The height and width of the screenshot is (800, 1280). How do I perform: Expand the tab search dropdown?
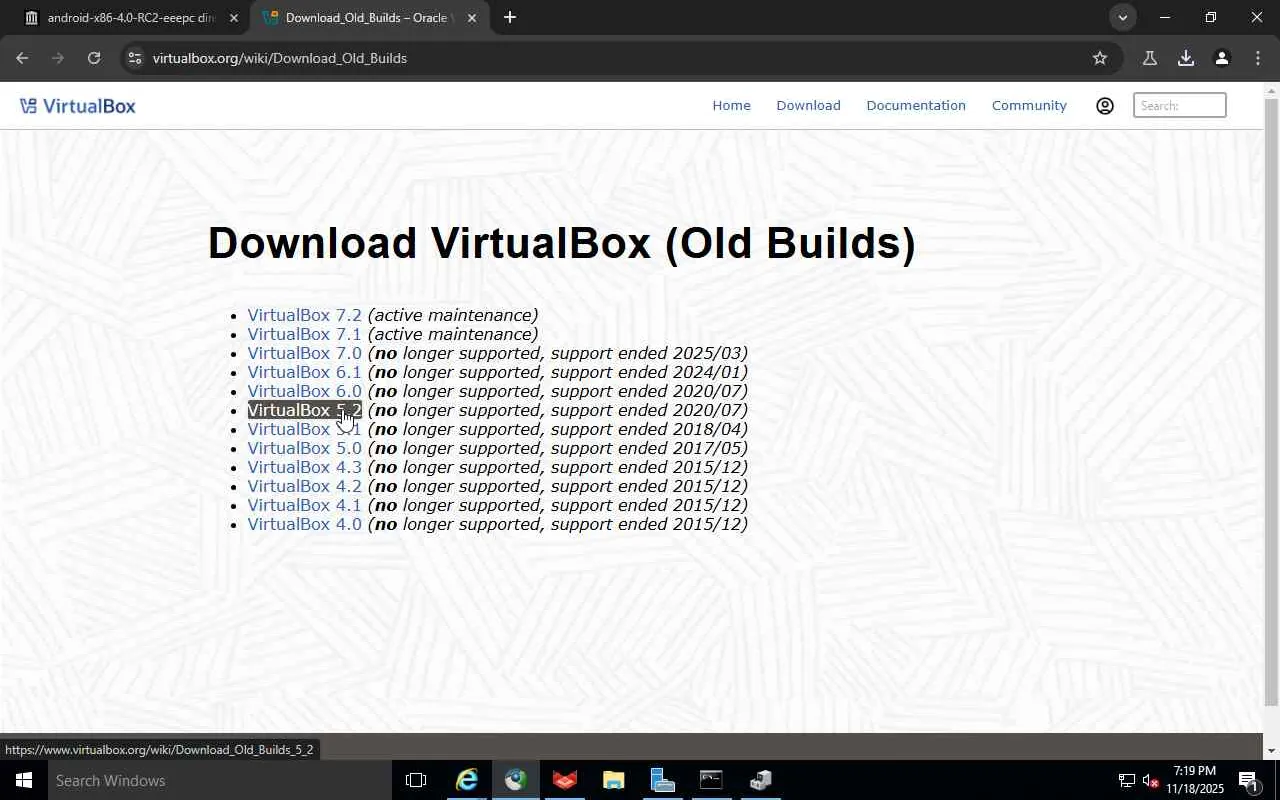point(1123,17)
